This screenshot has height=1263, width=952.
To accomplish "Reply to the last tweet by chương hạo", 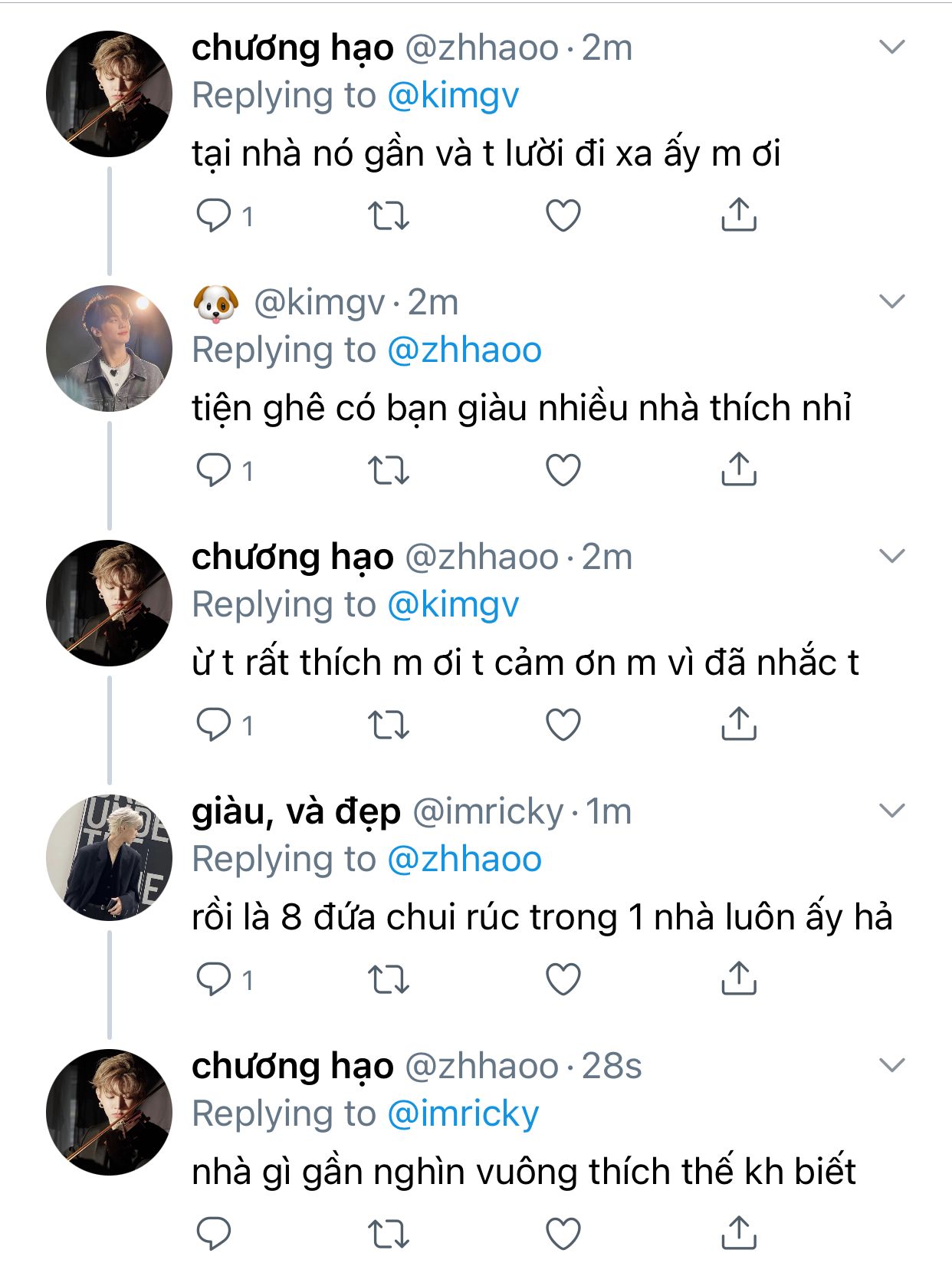I will coord(214,1232).
